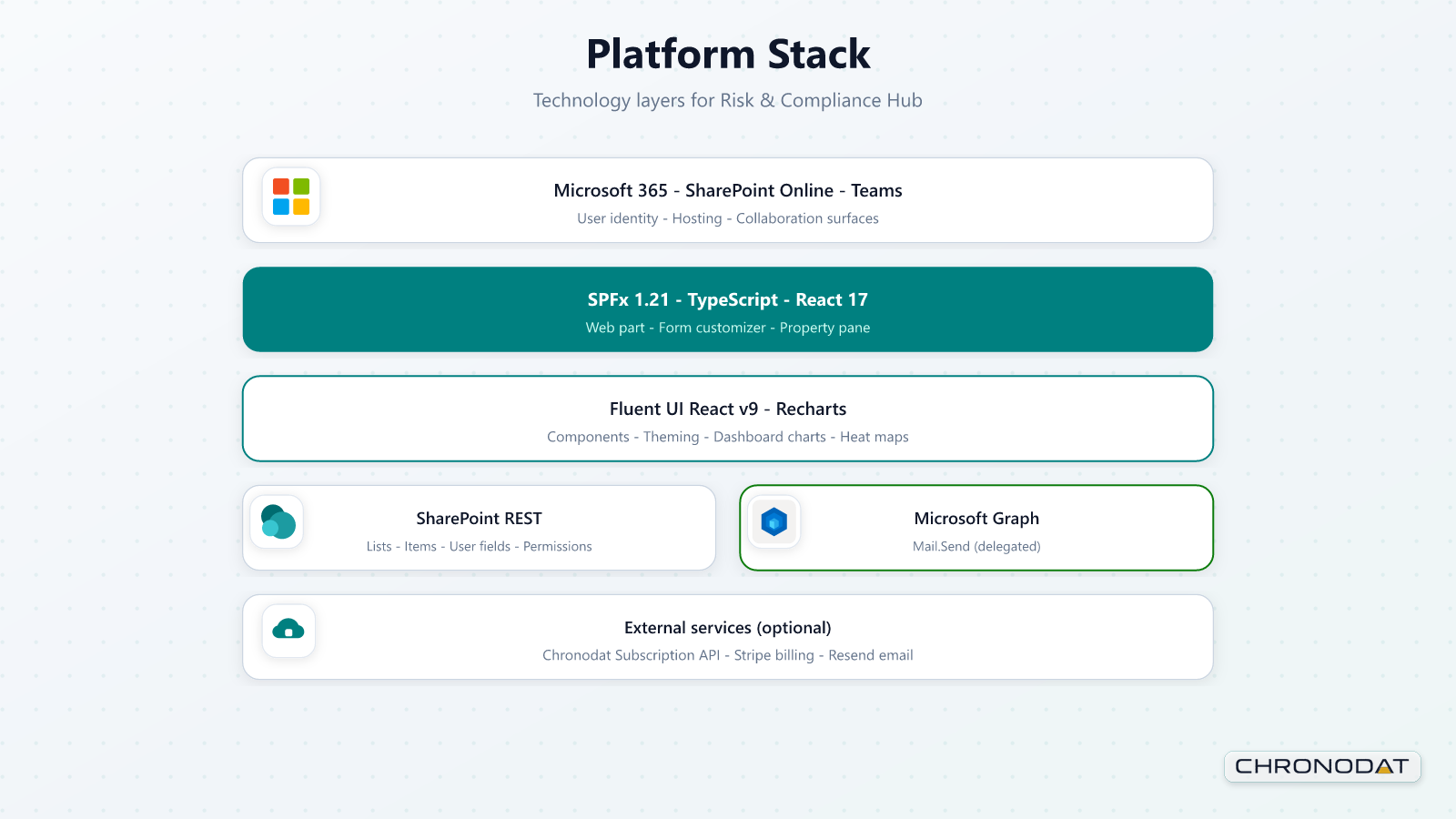
Task: Click the Microsoft Graph hexagon icon
Action: coord(774,522)
